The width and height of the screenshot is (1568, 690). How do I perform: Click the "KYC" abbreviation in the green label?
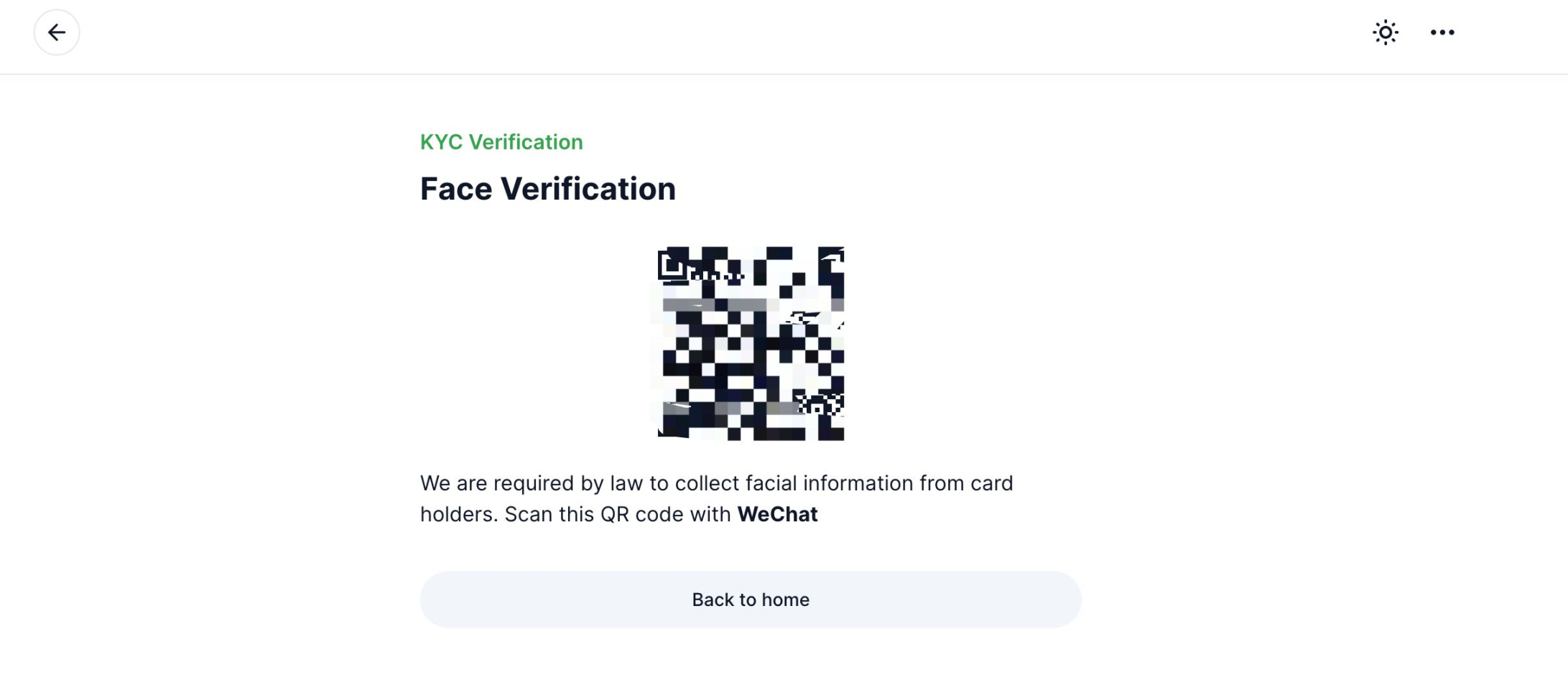tap(442, 142)
